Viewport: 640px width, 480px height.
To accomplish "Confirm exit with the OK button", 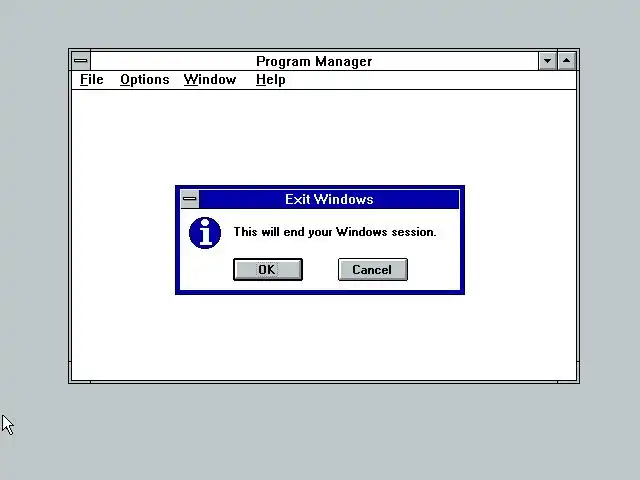I will [268, 269].
